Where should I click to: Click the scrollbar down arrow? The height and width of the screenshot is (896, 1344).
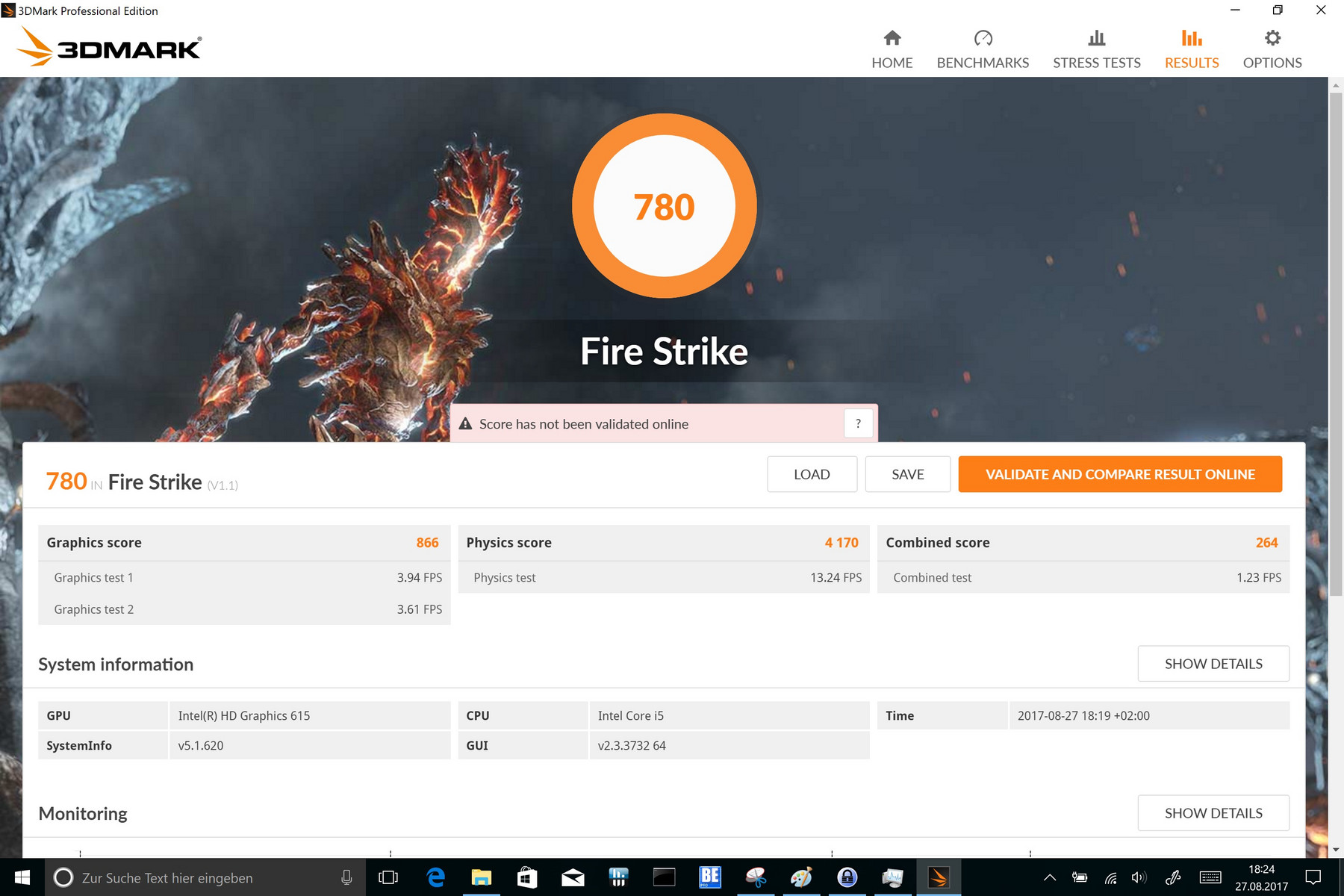click(1336, 850)
